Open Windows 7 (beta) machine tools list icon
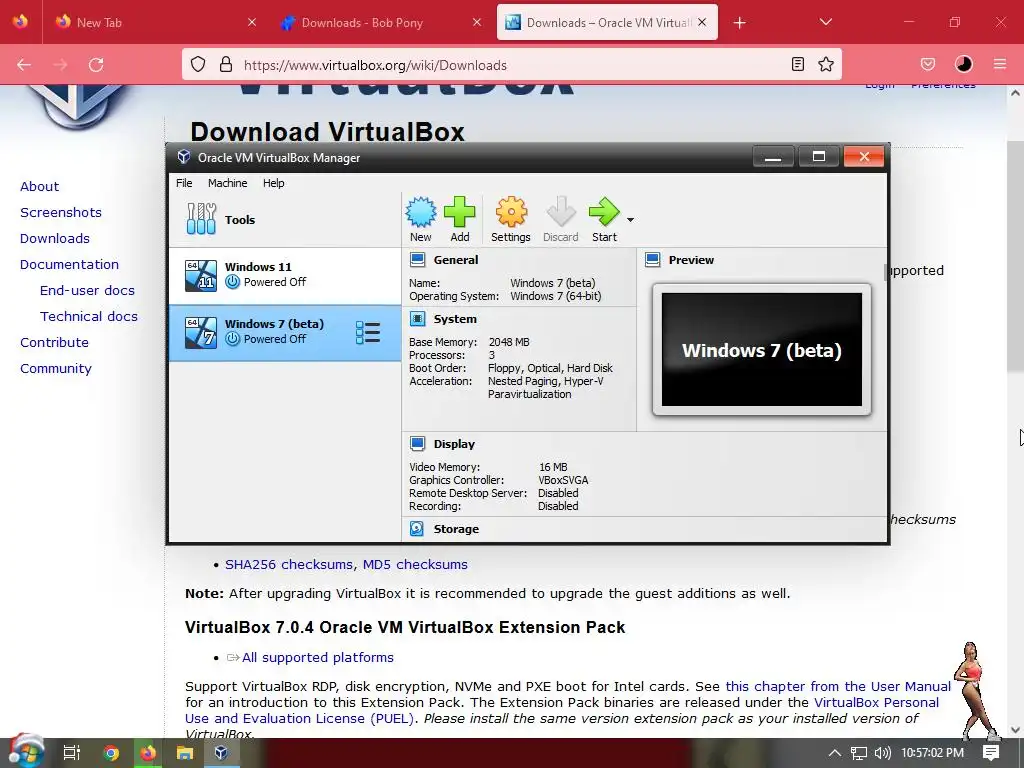This screenshot has height=768, width=1024. click(x=368, y=332)
